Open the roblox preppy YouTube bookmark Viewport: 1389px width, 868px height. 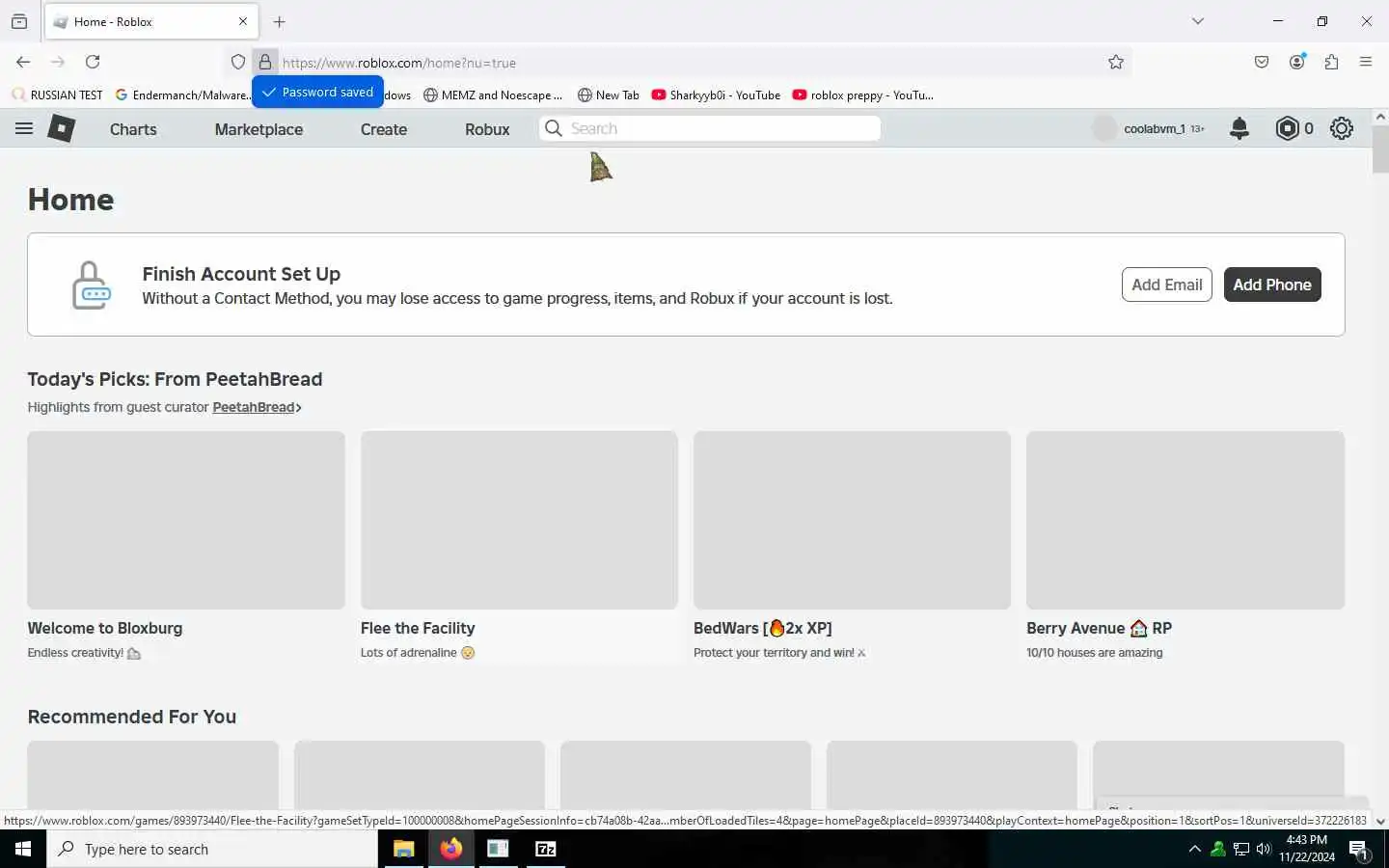click(x=862, y=95)
